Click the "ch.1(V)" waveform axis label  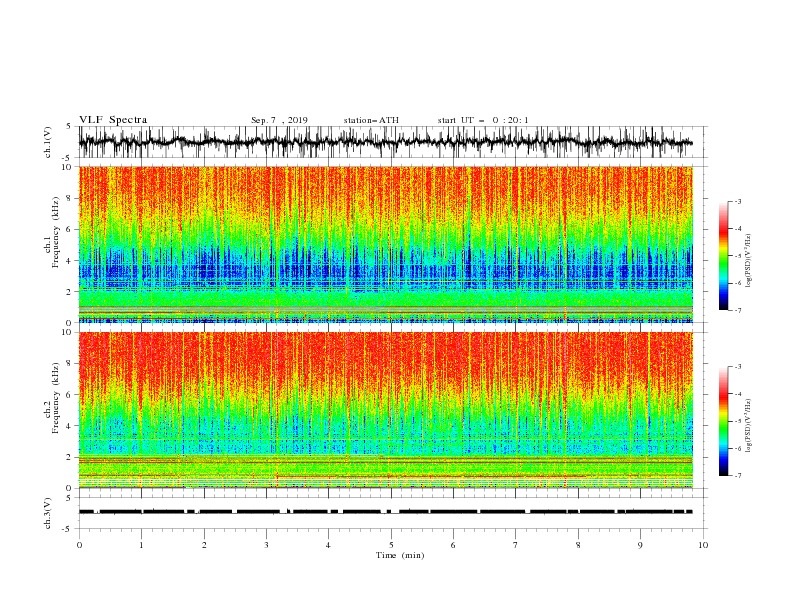tap(48, 142)
